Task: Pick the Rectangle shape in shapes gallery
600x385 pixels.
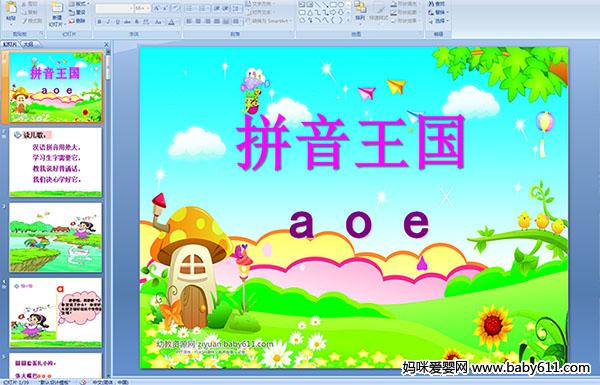Action: pos(333,4)
